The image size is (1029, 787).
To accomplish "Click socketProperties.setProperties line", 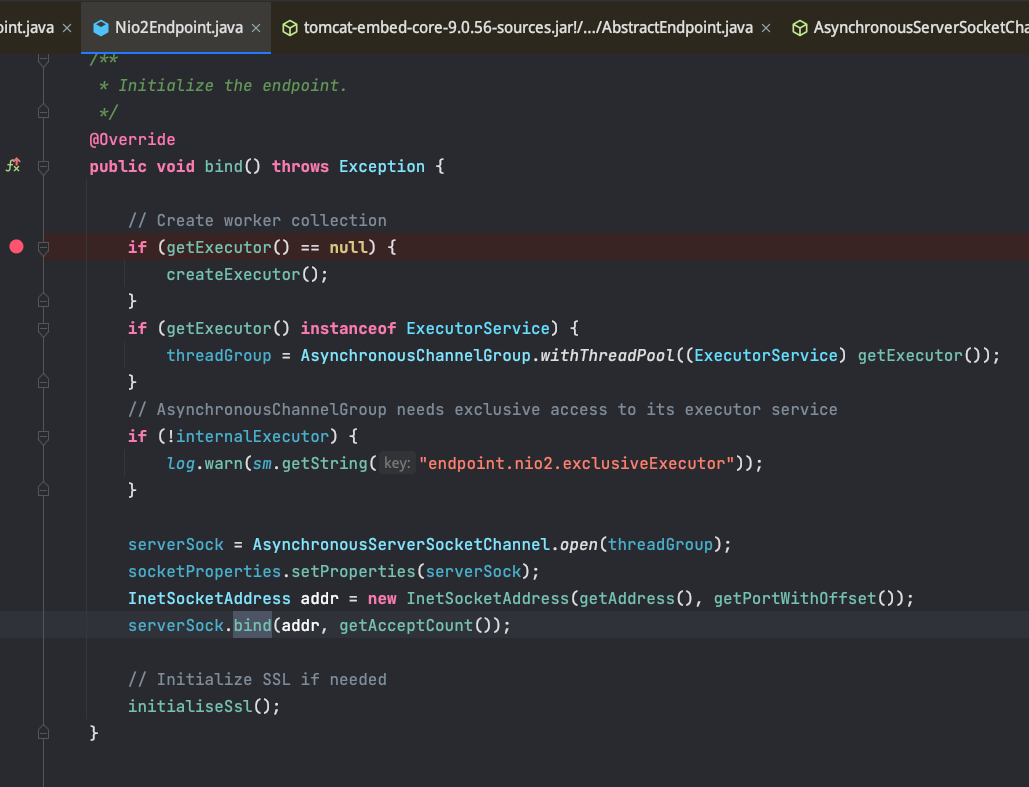I will (x=333, y=572).
